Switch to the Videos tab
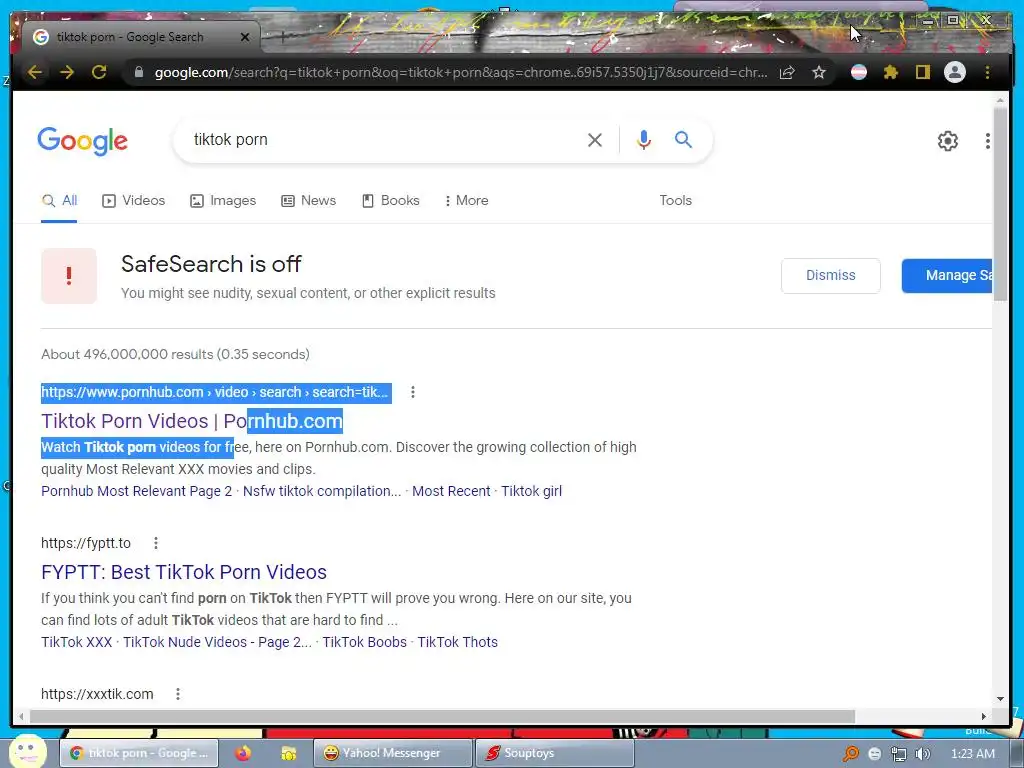This screenshot has height=768, width=1024. click(134, 200)
